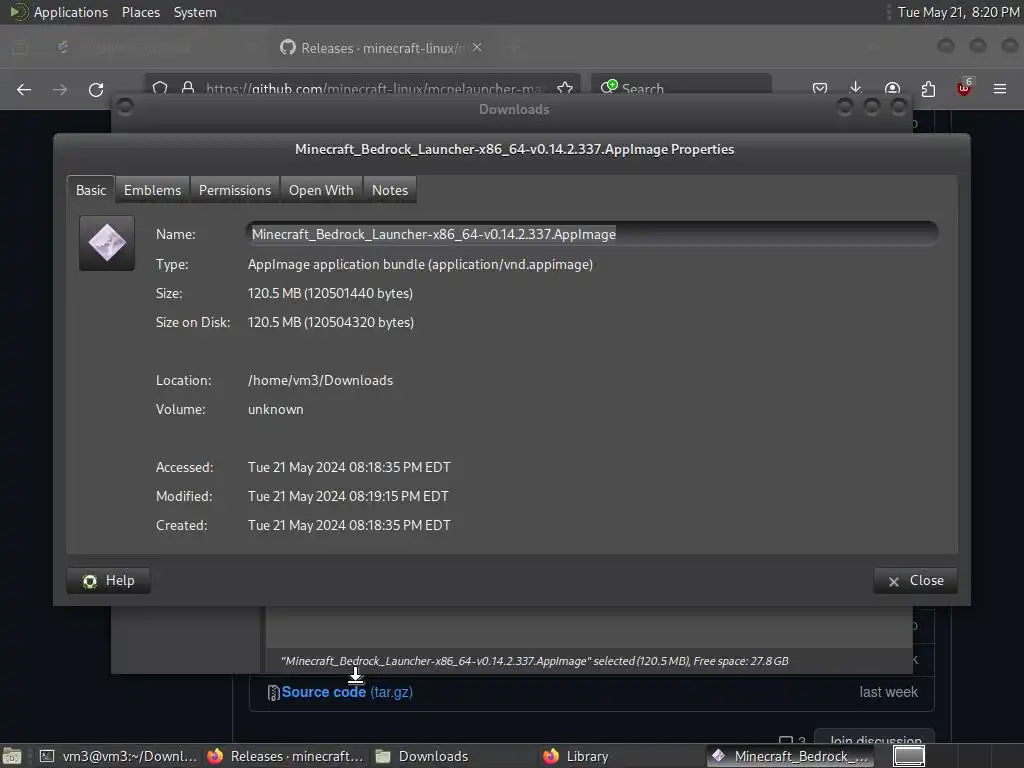Click the Name input field
The width and height of the screenshot is (1024, 768).
click(592, 234)
